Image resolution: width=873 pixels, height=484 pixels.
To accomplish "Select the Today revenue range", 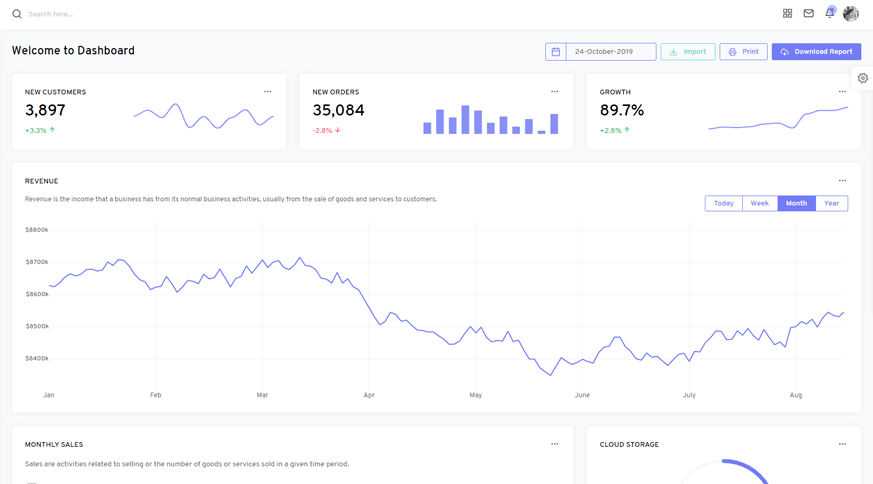I will tap(723, 203).
